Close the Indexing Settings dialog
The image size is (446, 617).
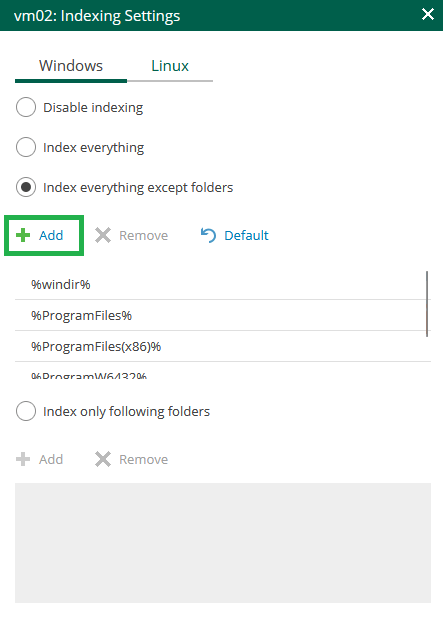(427, 15)
